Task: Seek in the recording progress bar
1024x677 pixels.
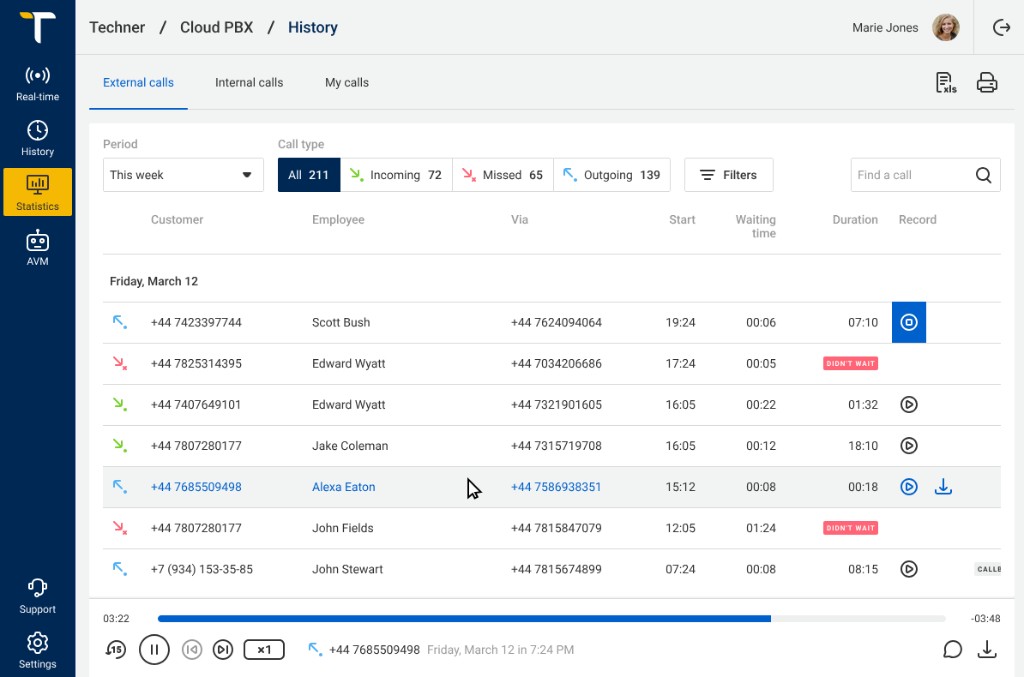Action: [551, 618]
